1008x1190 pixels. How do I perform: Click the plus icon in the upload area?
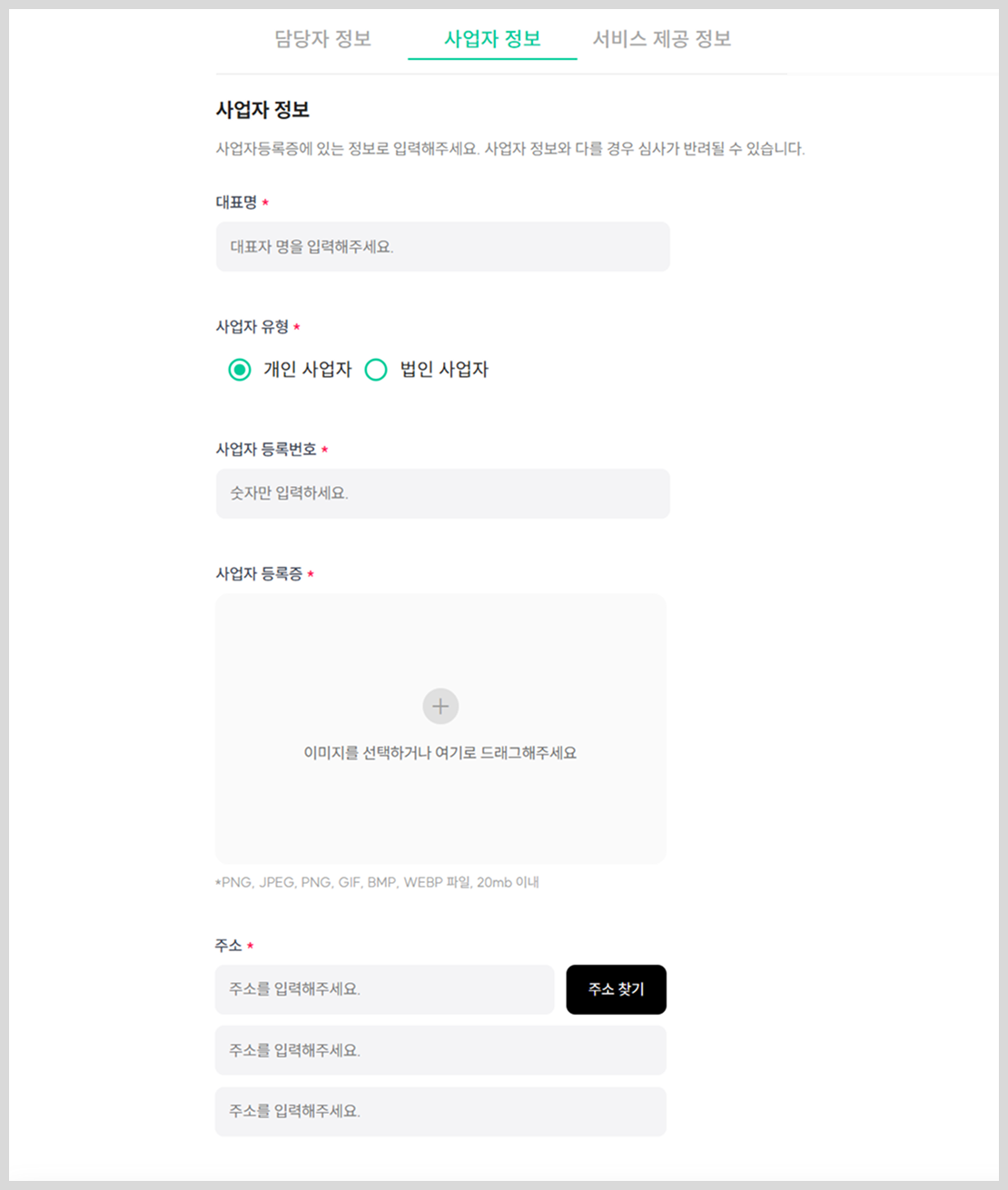[440, 706]
